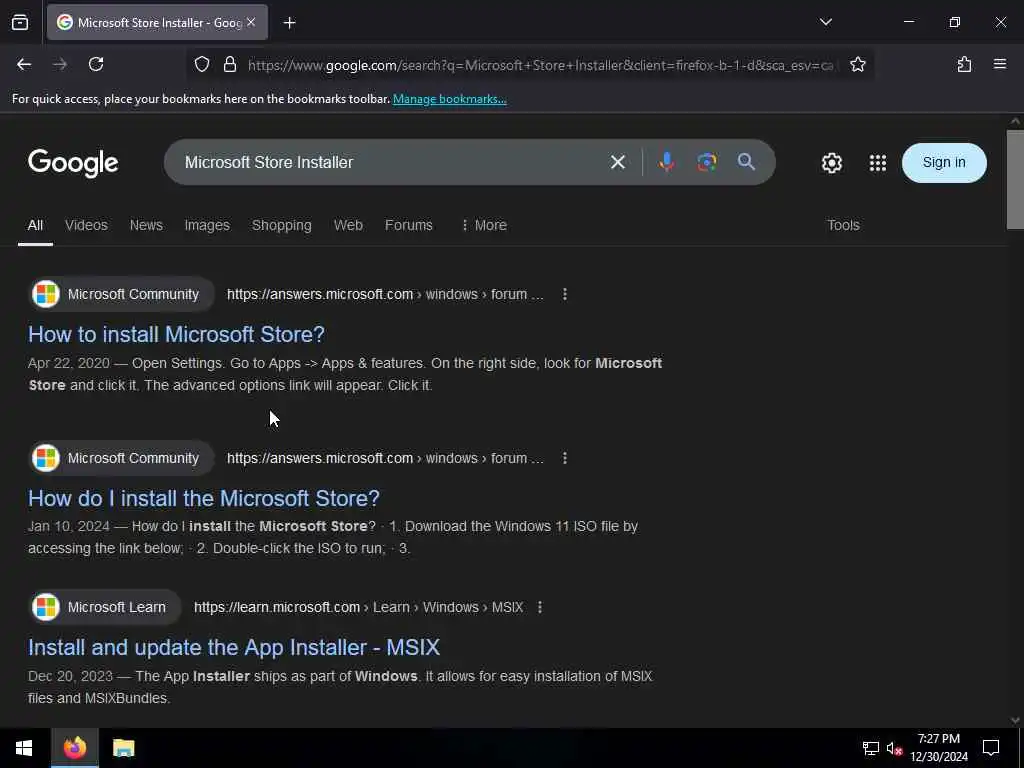
Task: Open 'Install and update the App Installer - MSIX'
Action: [x=234, y=647]
